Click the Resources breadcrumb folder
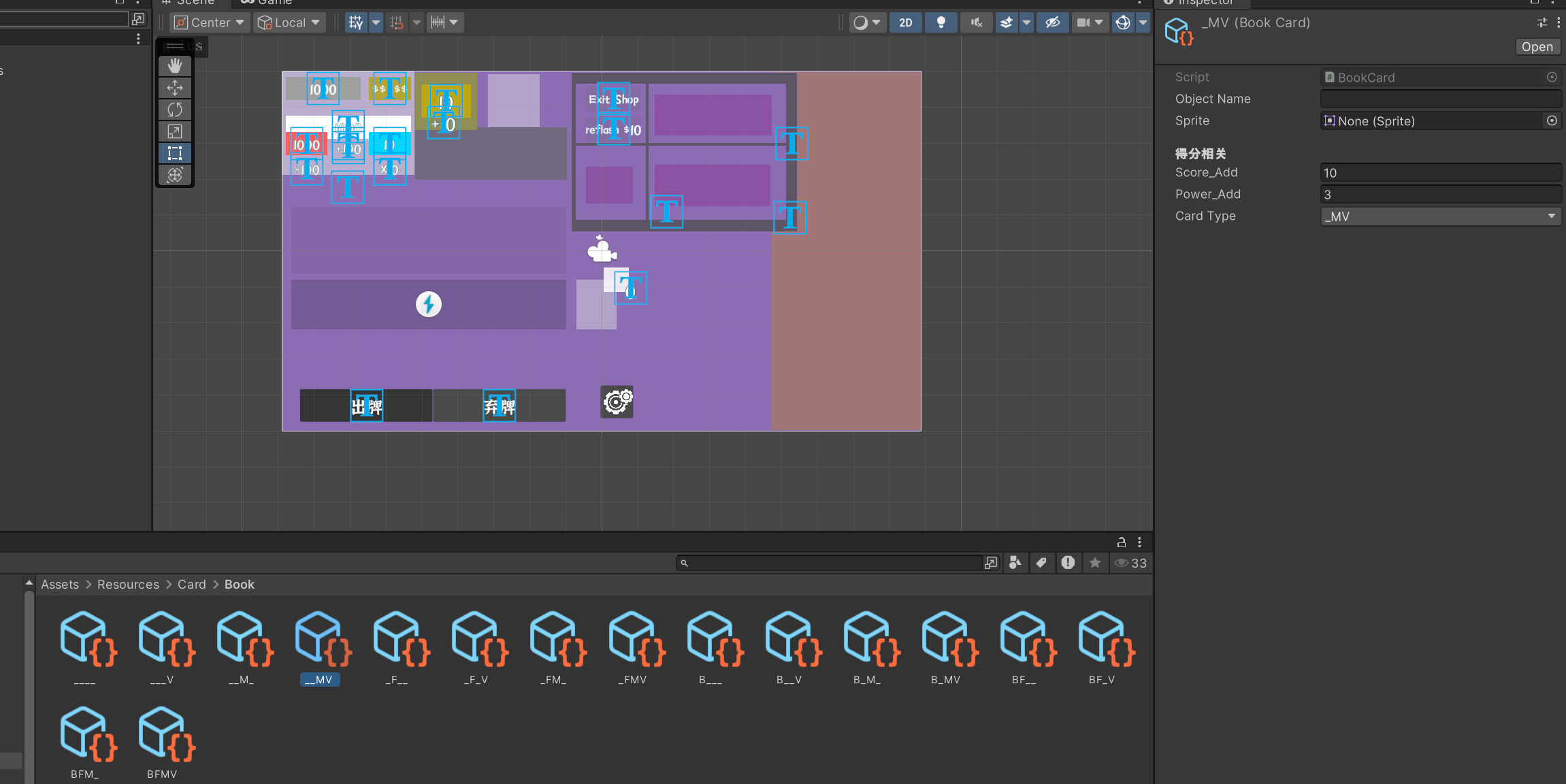Screen dimensions: 1566x784 tap(128, 585)
